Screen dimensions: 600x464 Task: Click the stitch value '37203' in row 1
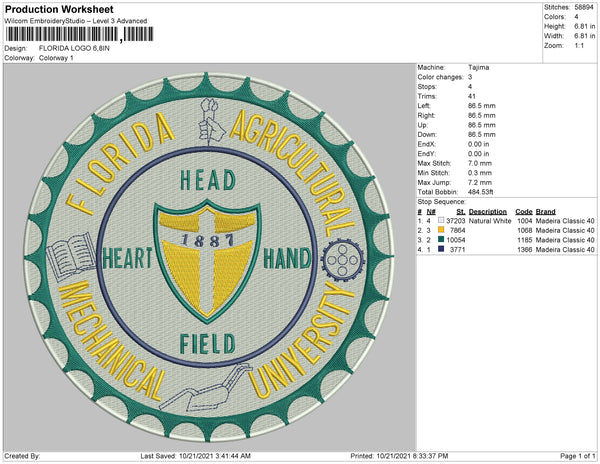(x=456, y=221)
